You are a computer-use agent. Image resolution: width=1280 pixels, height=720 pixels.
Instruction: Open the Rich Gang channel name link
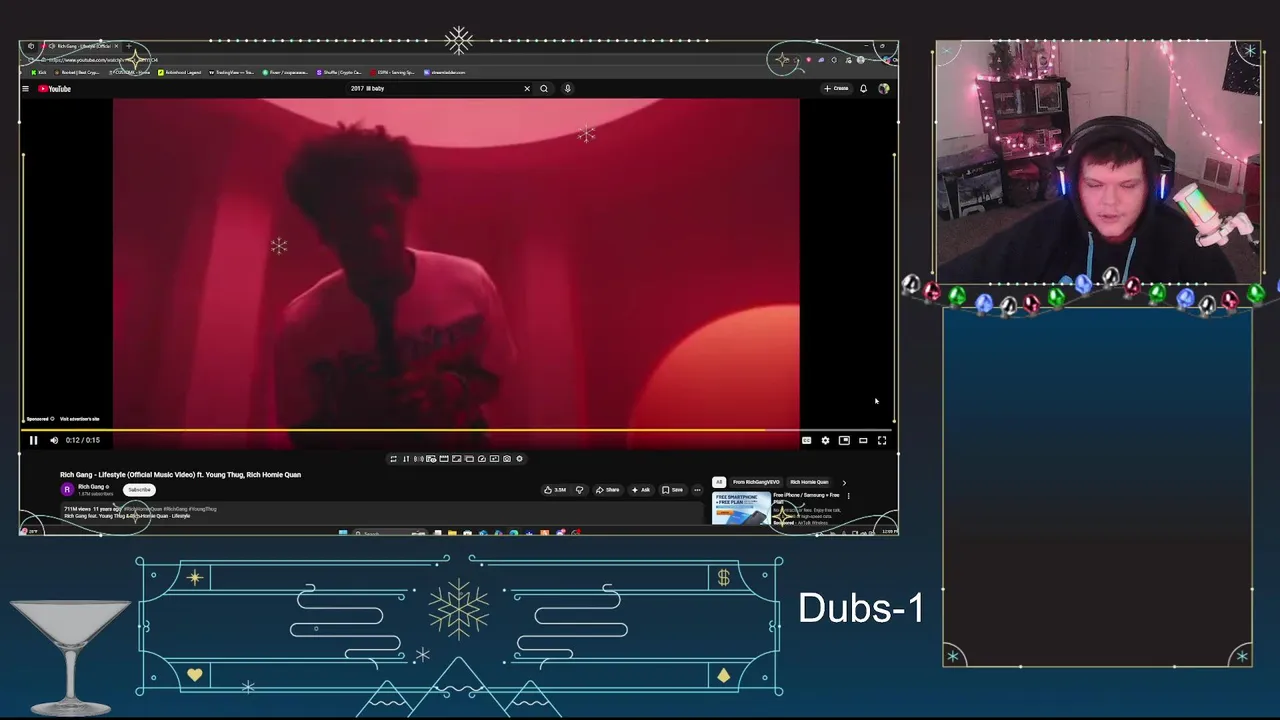[93, 487]
